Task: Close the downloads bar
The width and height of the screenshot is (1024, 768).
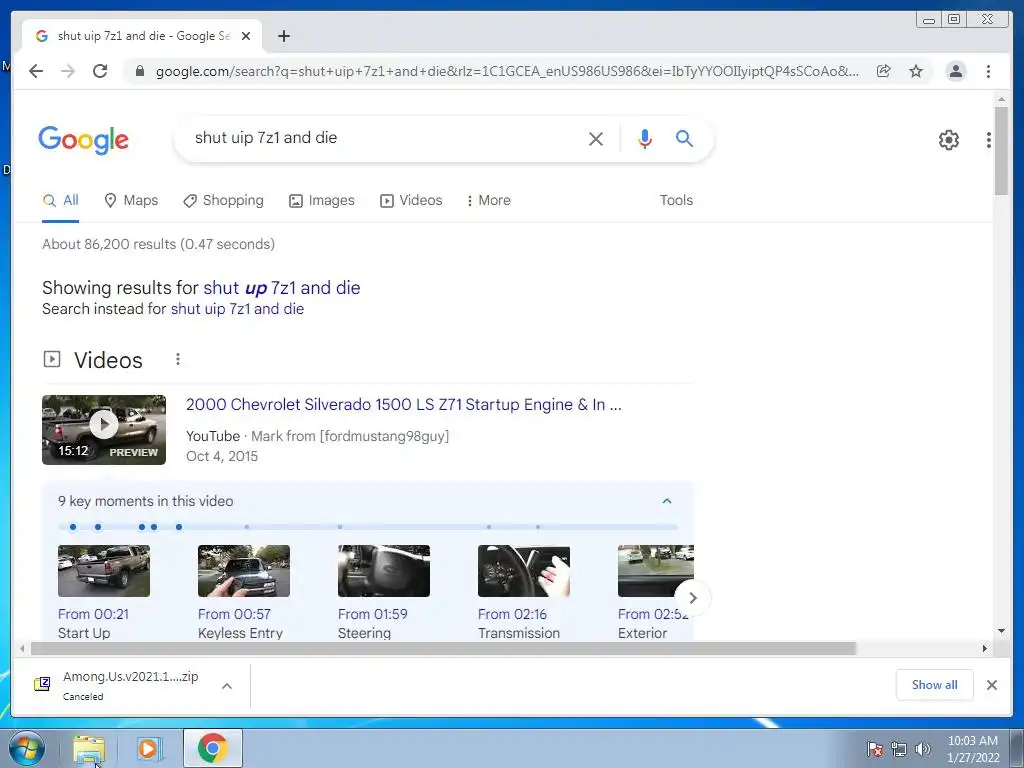Action: (991, 684)
